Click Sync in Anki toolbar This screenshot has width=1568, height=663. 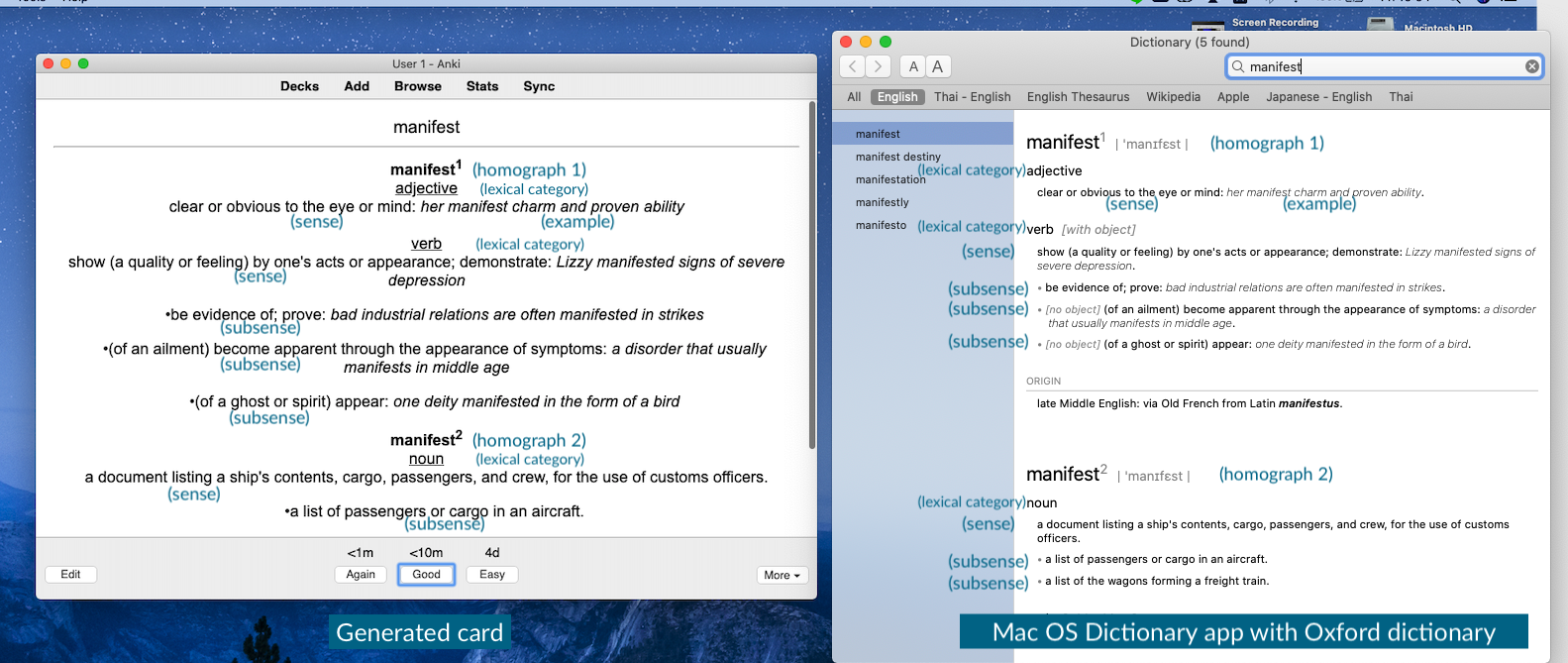point(539,86)
